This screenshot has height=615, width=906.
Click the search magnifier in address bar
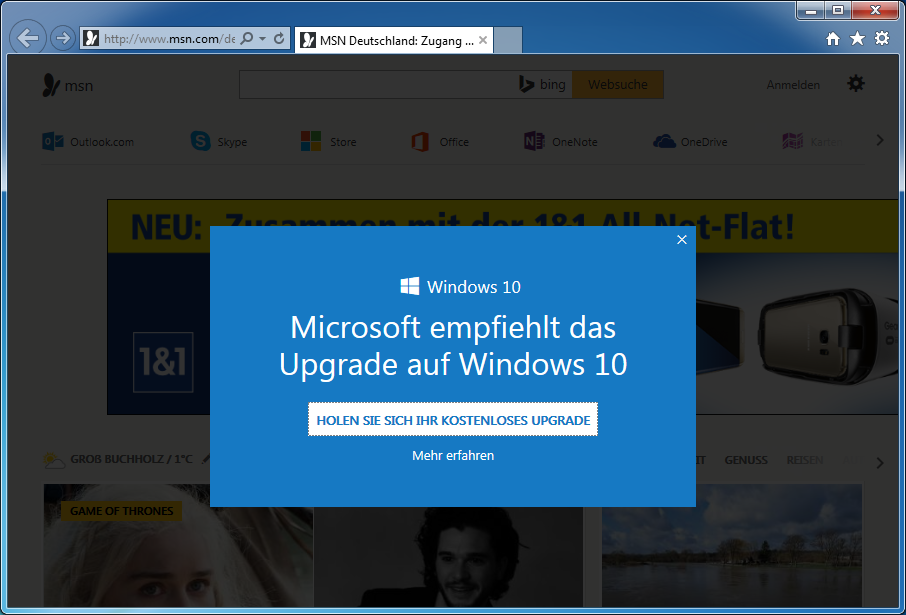tap(247, 39)
